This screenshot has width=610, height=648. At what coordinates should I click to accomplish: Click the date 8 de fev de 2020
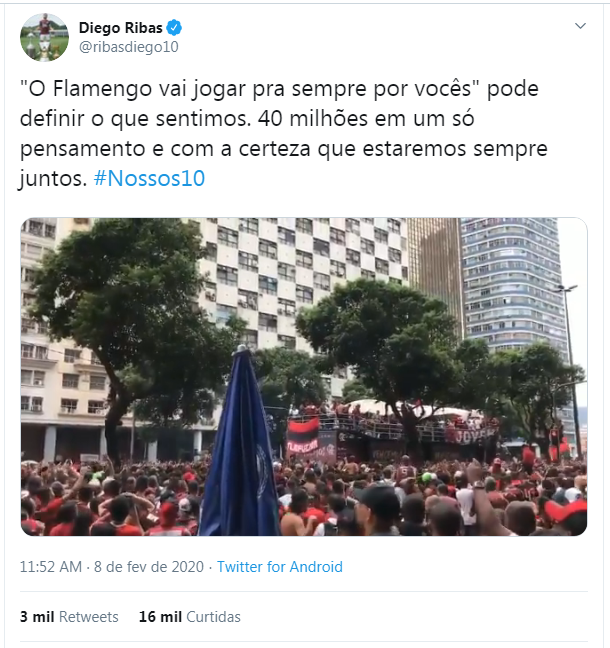coord(149,567)
